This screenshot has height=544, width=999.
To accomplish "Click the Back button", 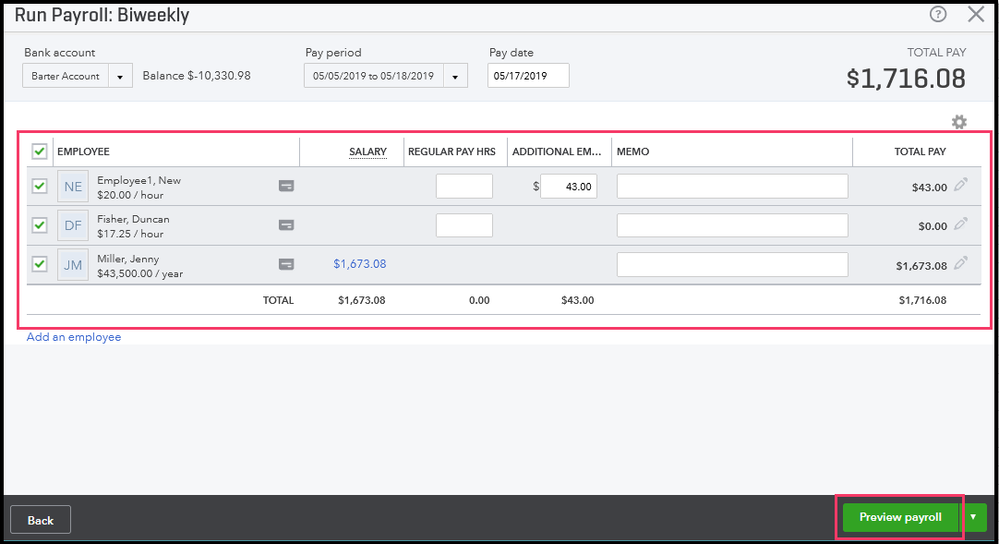I will pos(40,520).
